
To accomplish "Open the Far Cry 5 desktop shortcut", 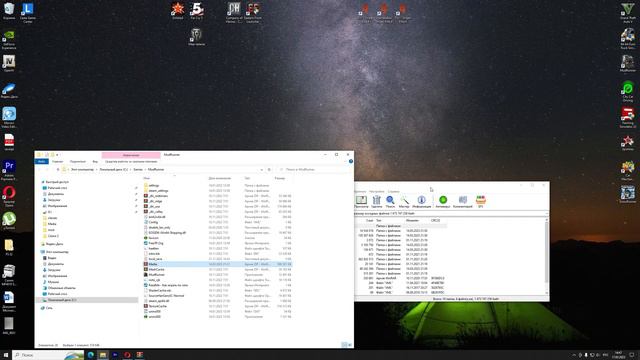I will pyautogui.click(x=197, y=11).
